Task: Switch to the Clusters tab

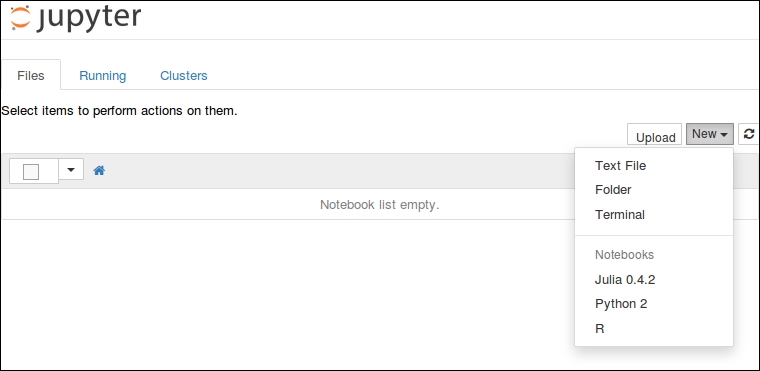Action: [x=184, y=76]
